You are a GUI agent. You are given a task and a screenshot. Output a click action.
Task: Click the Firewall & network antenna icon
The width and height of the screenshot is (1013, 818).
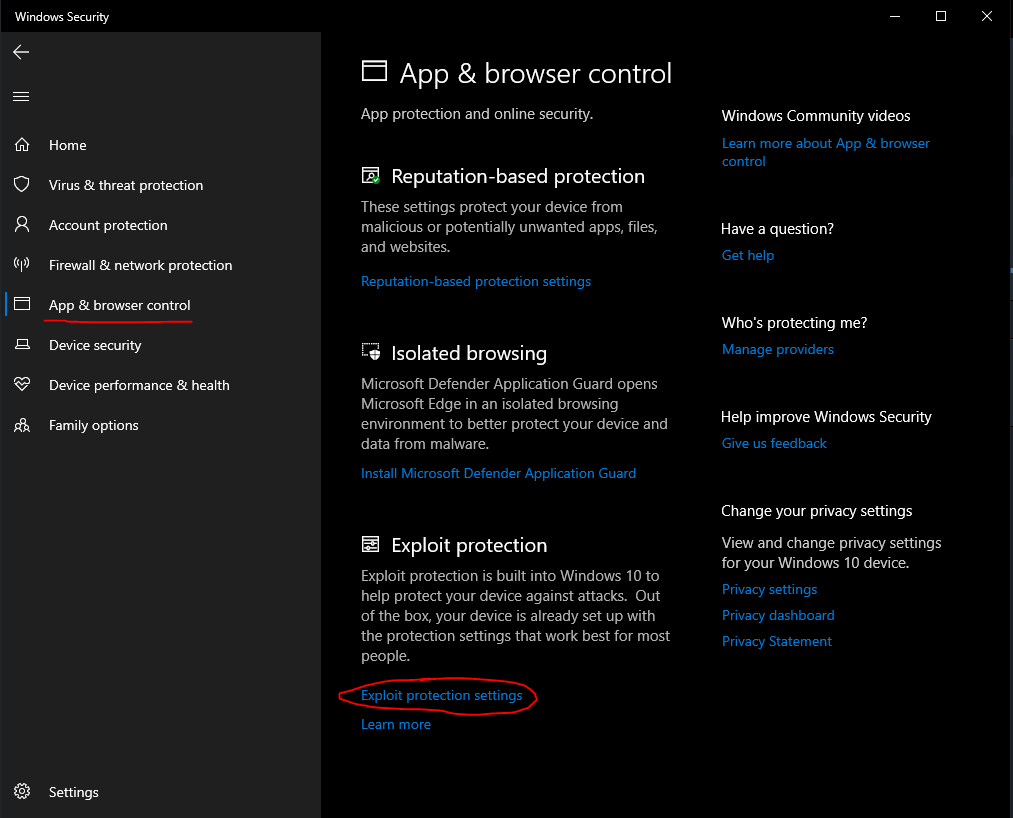[21, 265]
